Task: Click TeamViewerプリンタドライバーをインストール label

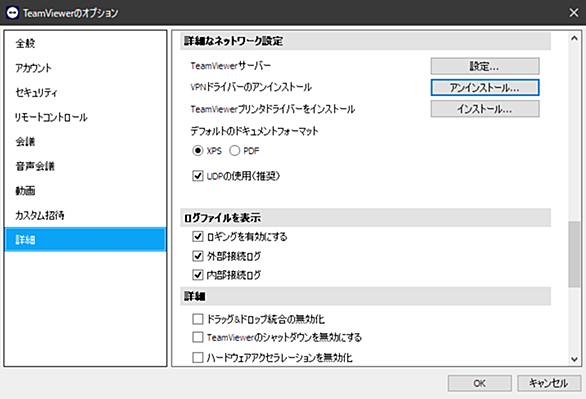Action: pyautogui.click(x=272, y=109)
